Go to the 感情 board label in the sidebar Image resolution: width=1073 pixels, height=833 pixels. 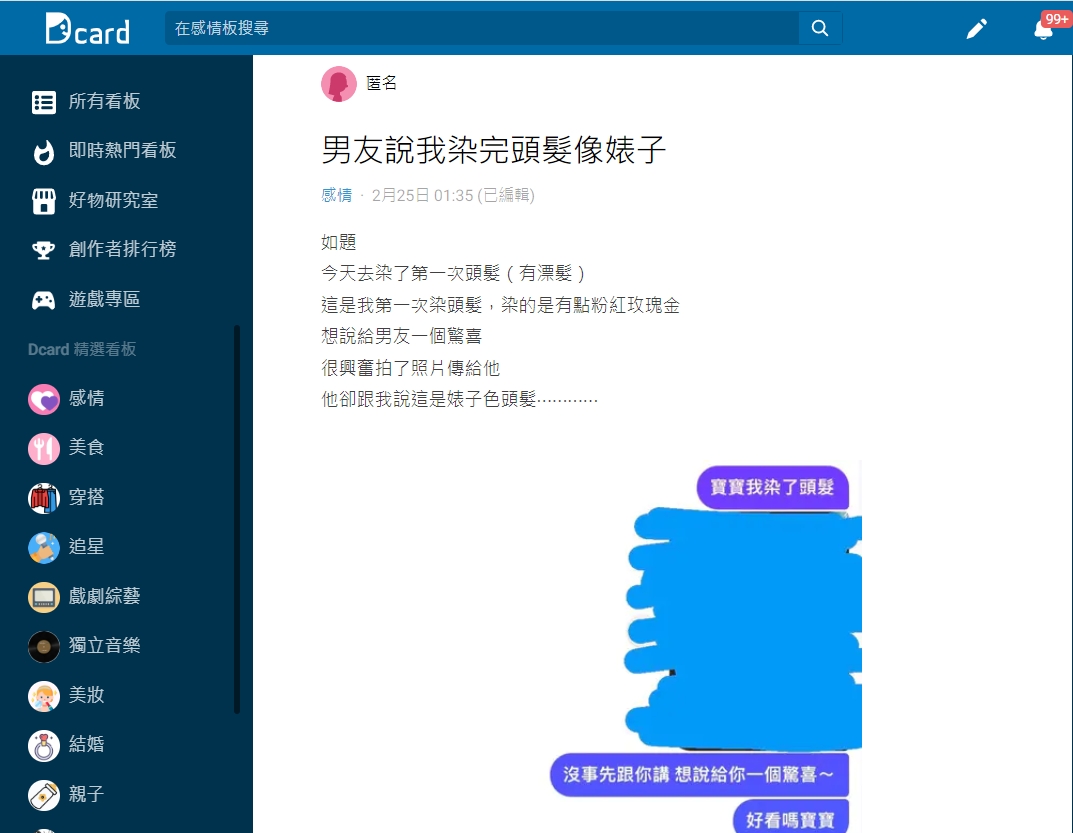click(x=86, y=398)
